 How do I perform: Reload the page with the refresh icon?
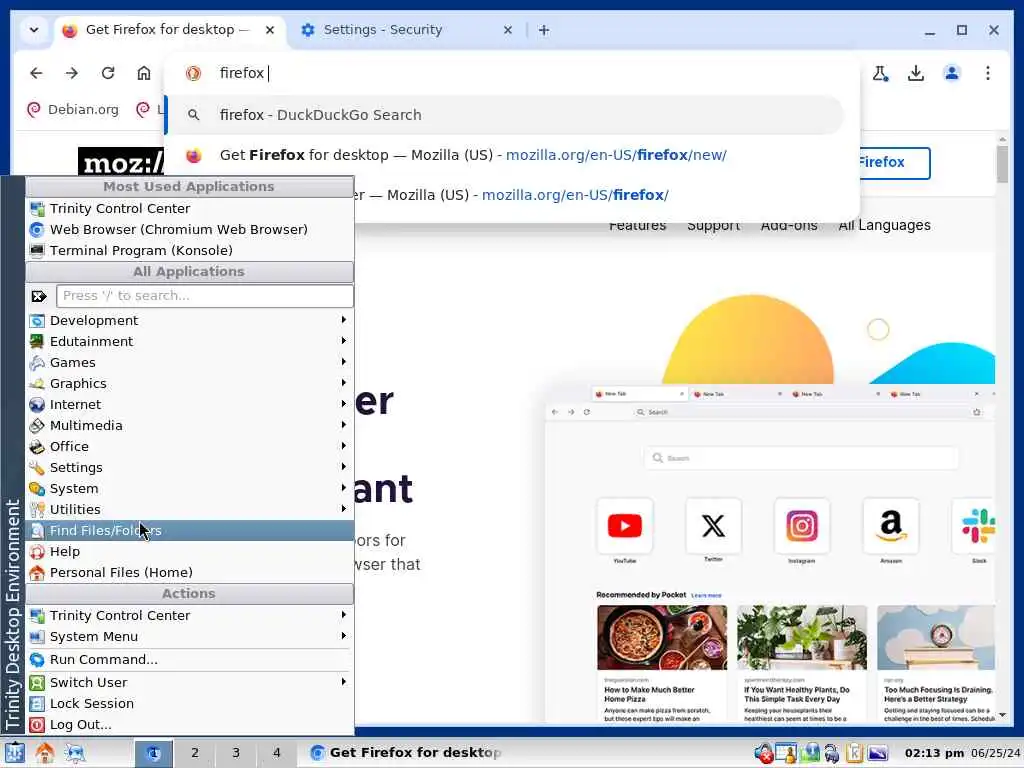108,73
